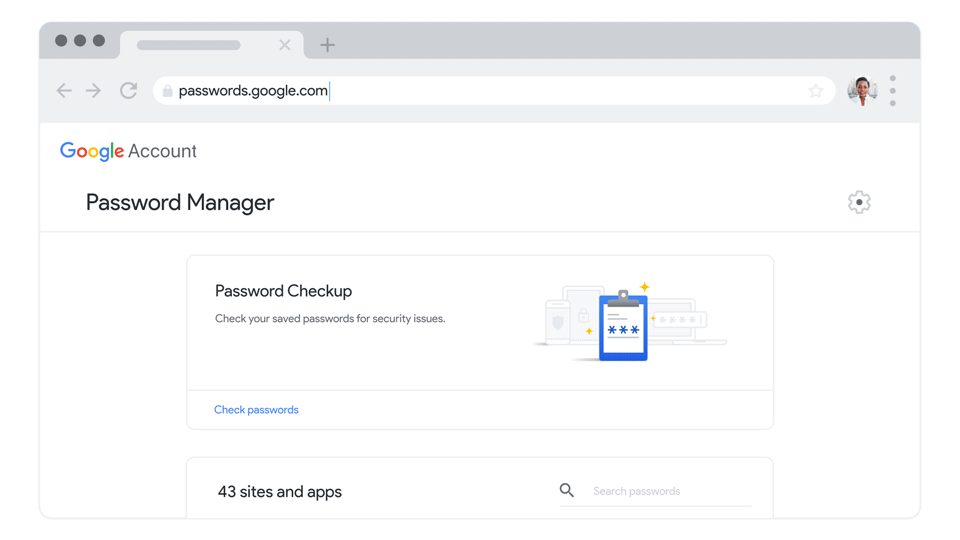Click the browser back arrow

[x=64, y=91]
